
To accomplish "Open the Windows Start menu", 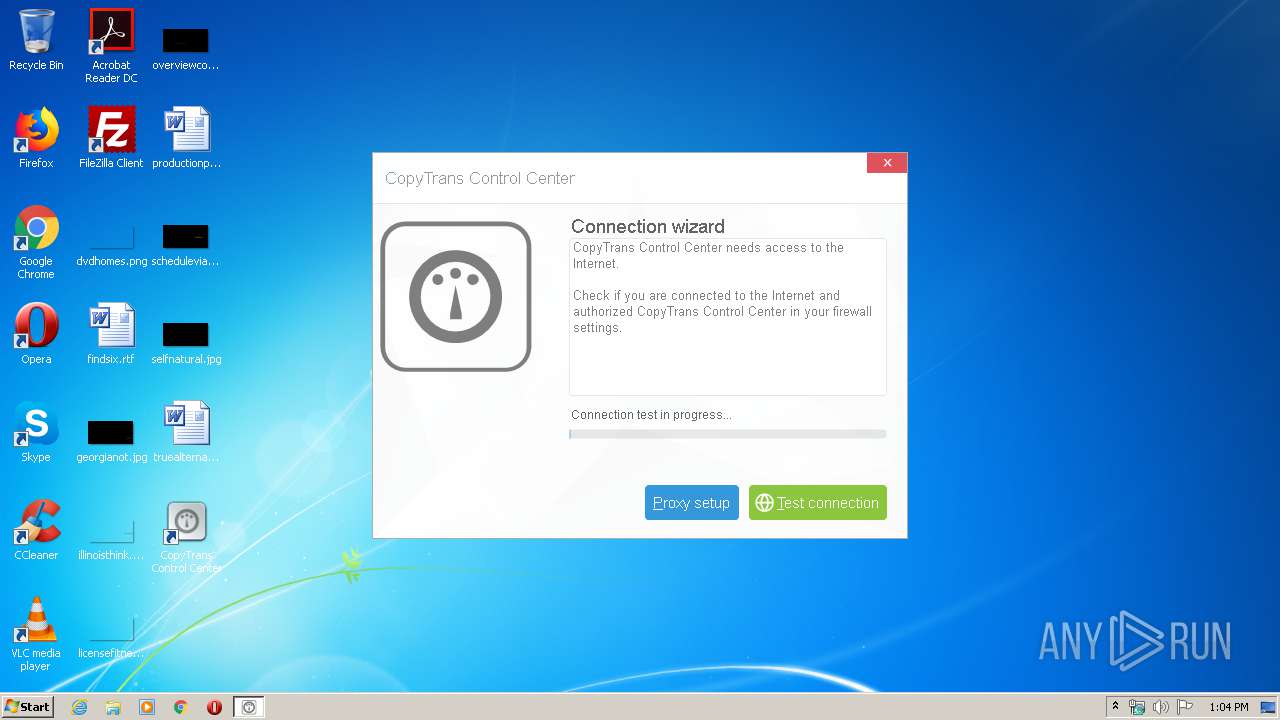I will click(x=27, y=706).
